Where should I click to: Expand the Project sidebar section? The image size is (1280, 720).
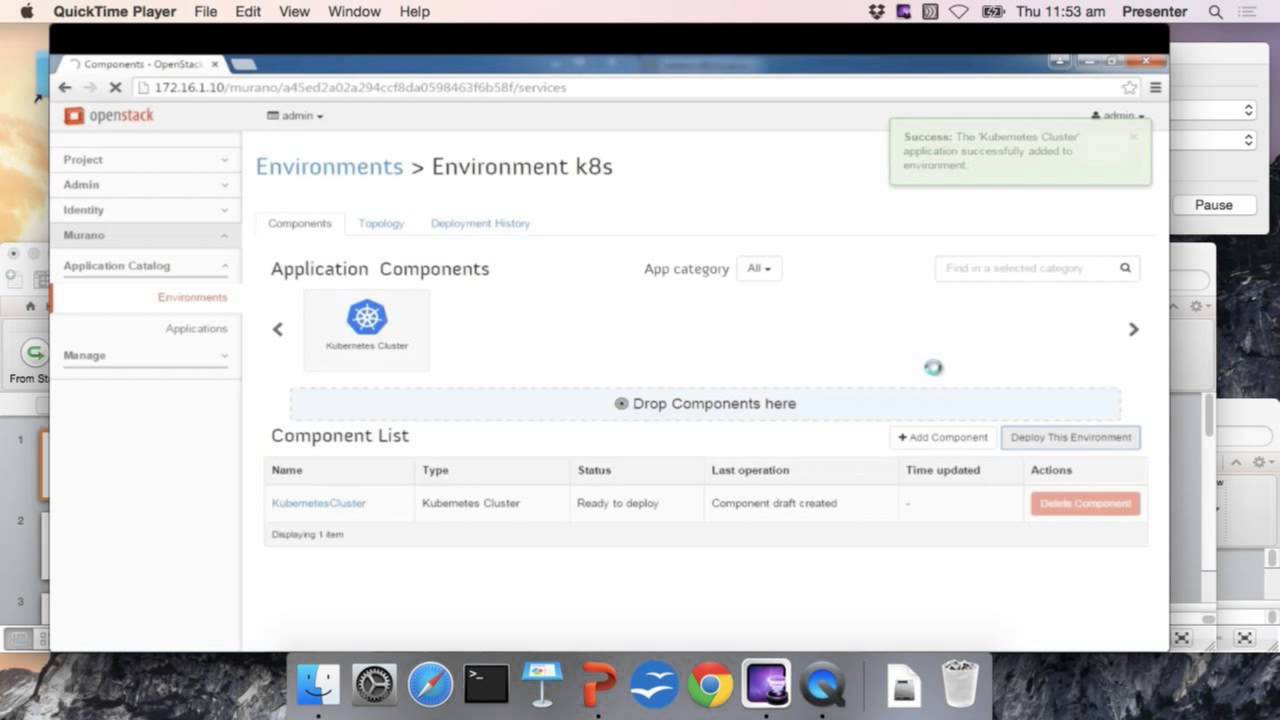tap(145, 160)
